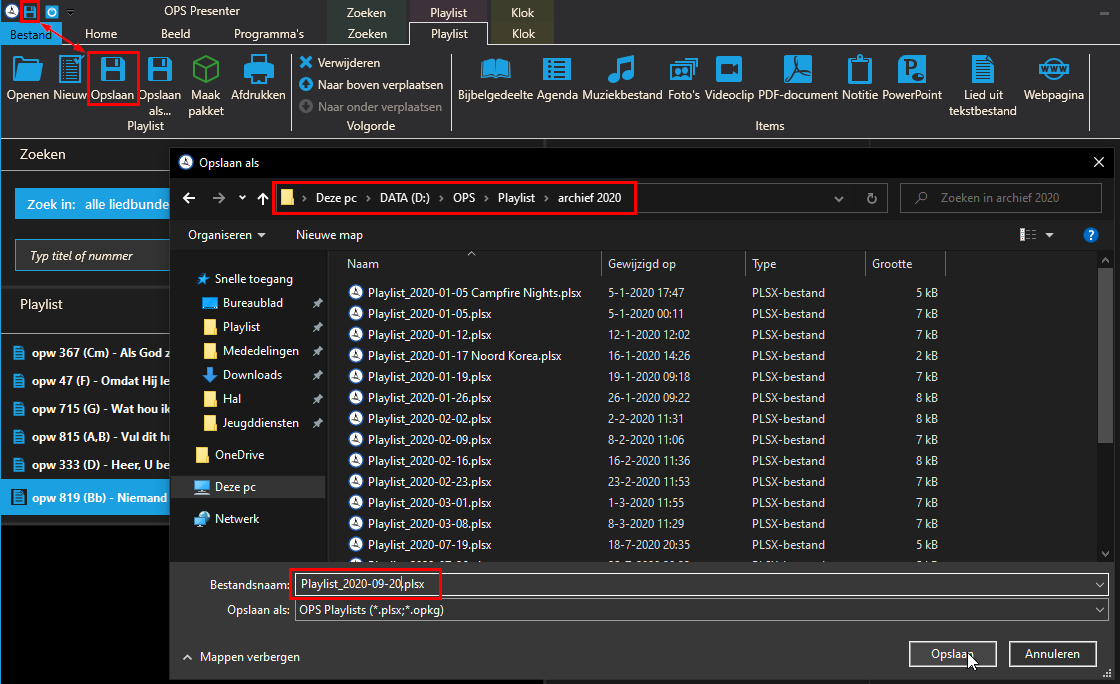Click the Opslaan button in dialog
The width and height of the screenshot is (1120, 684).
[952, 654]
